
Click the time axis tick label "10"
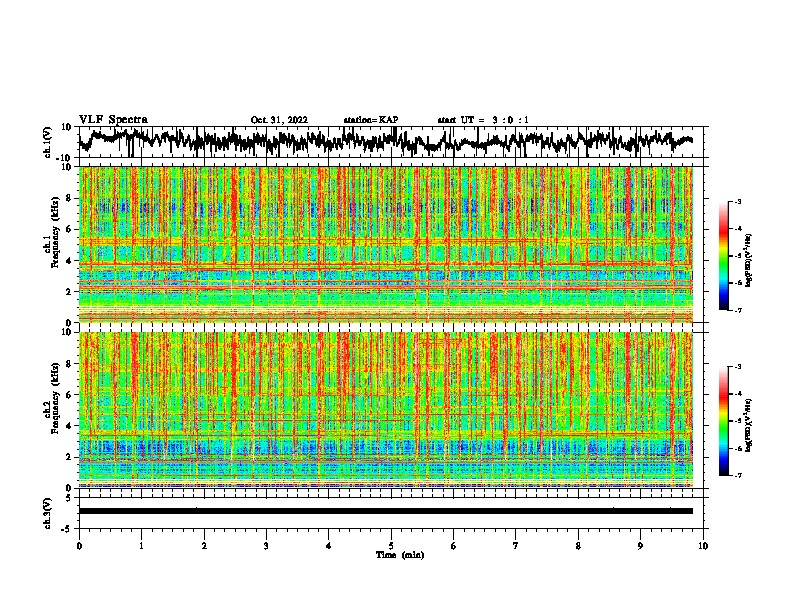[x=703, y=546]
